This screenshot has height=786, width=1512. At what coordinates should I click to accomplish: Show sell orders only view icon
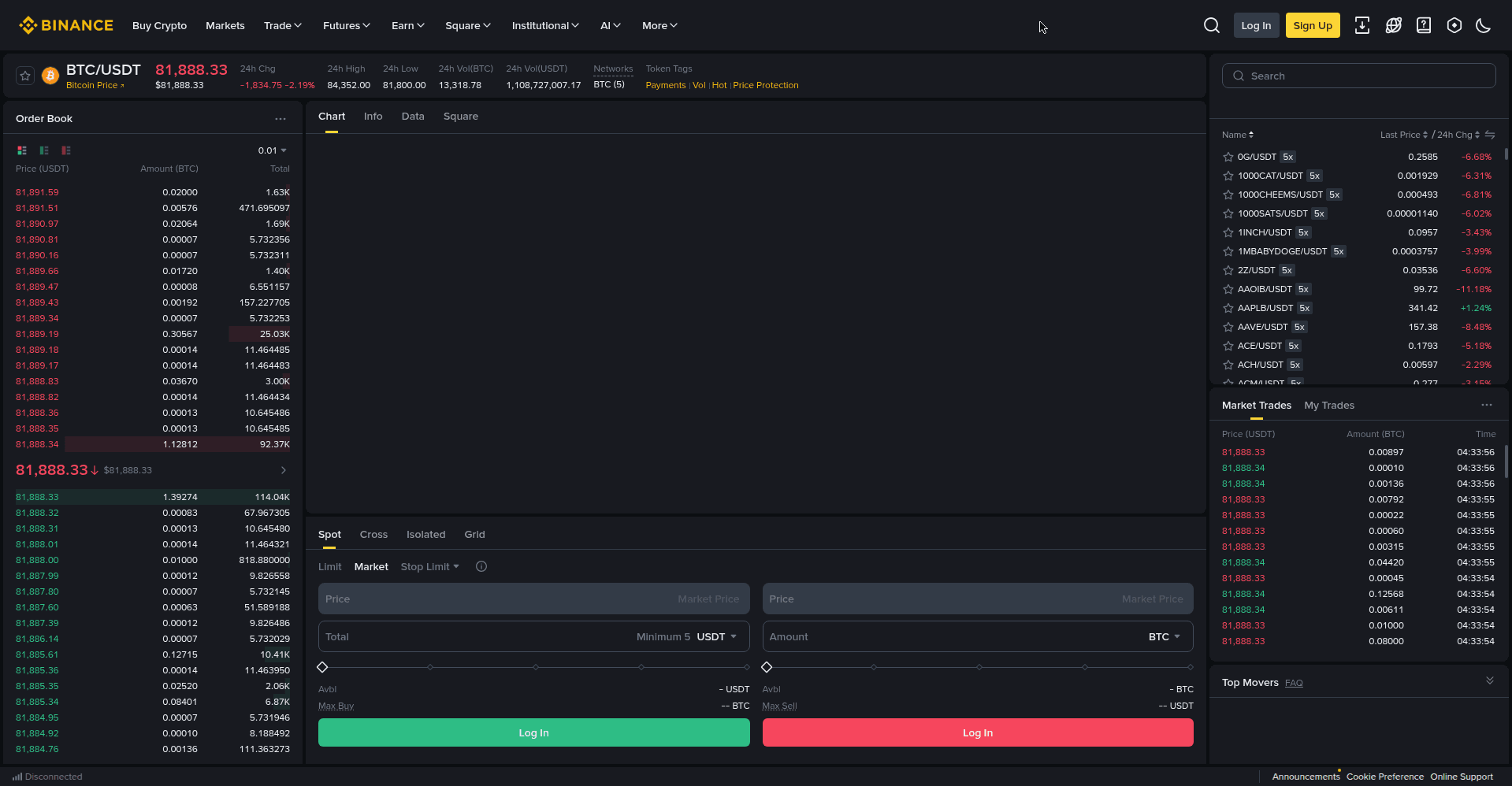pyautogui.click(x=66, y=150)
